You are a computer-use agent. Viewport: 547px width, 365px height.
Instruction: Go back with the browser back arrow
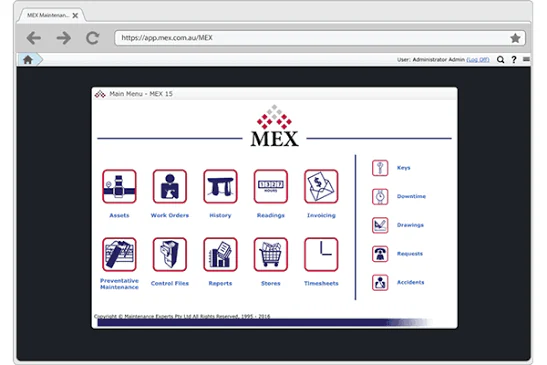tap(34, 38)
